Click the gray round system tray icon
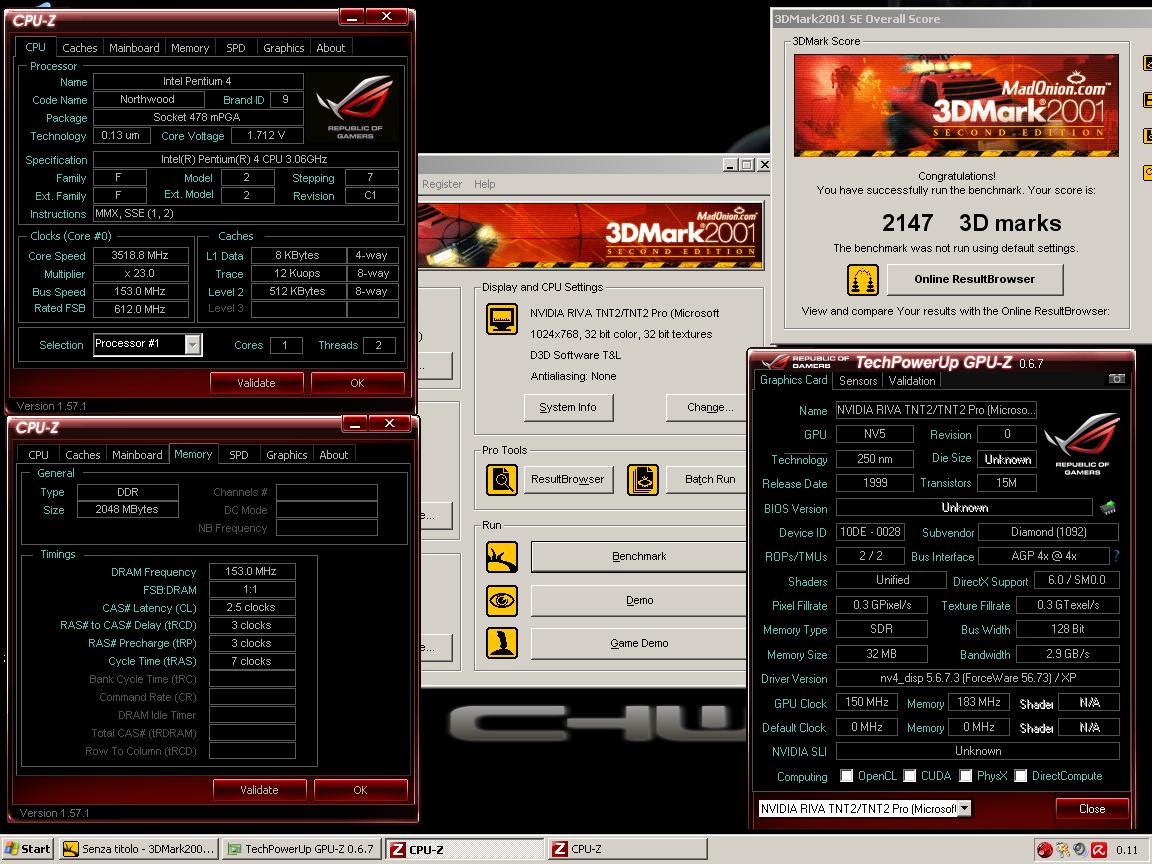Image resolution: width=1152 pixels, height=864 pixels. pos(1080,849)
